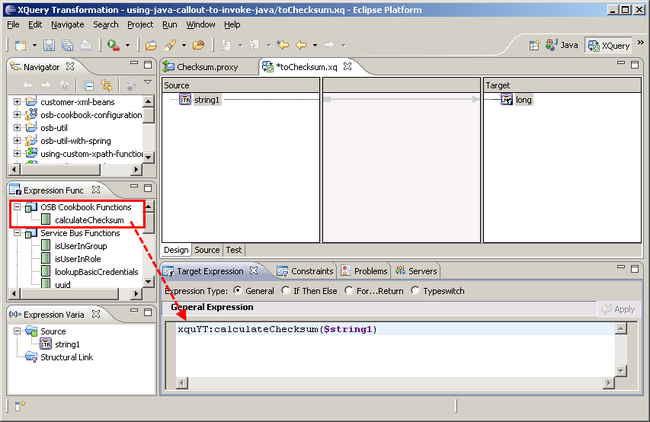650x422 pixels.
Task: Select the osb-util folder
Action: click(x=53, y=128)
